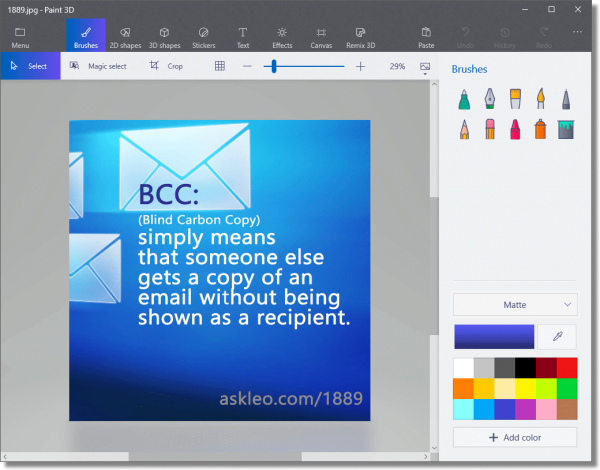Select the Oil brush
This screenshot has width=600, height=470.
tap(515, 99)
